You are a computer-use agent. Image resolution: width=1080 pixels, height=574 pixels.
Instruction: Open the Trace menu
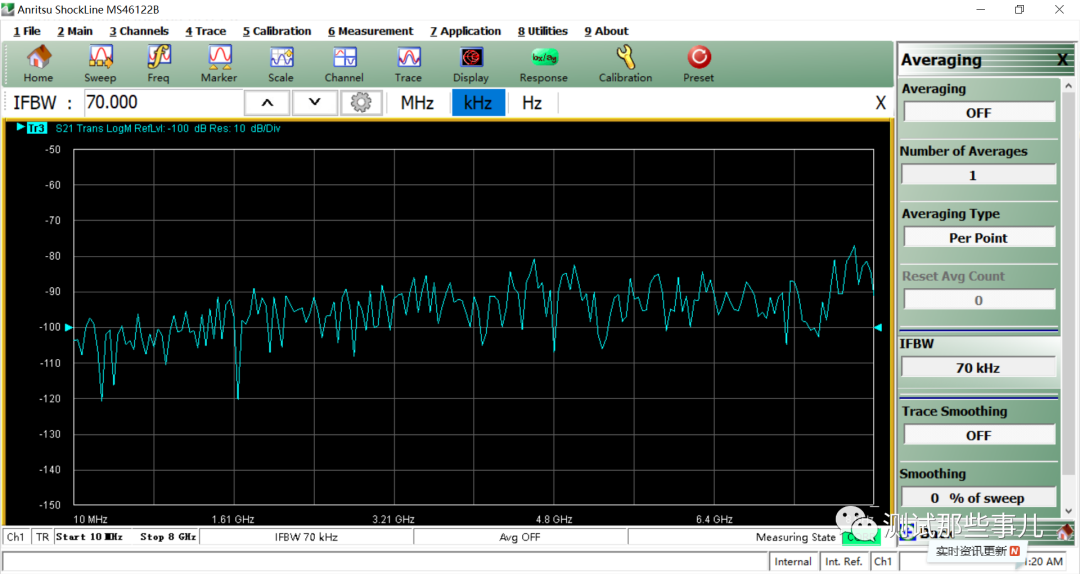point(205,31)
